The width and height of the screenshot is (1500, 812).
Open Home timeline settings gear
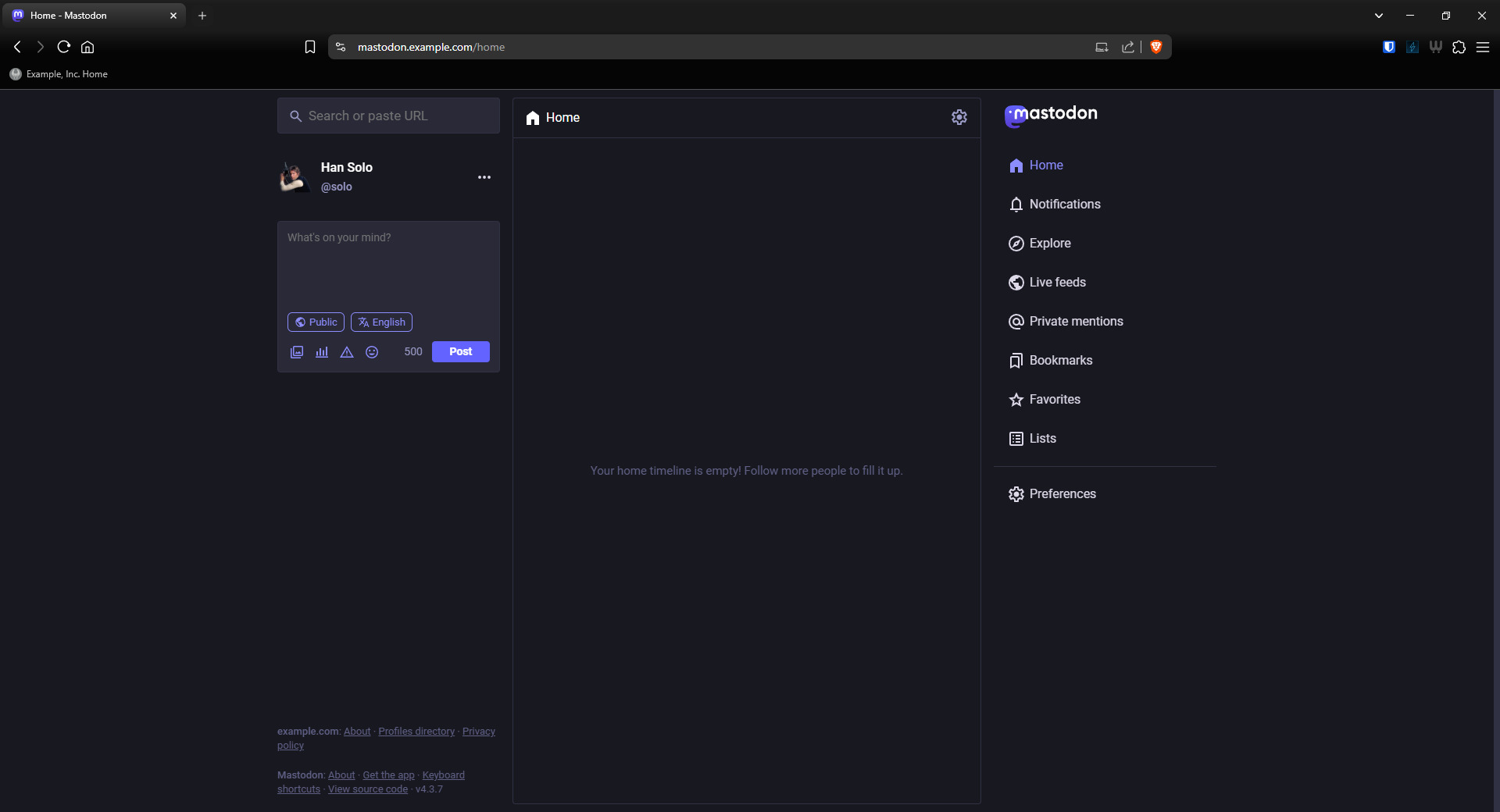click(959, 117)
